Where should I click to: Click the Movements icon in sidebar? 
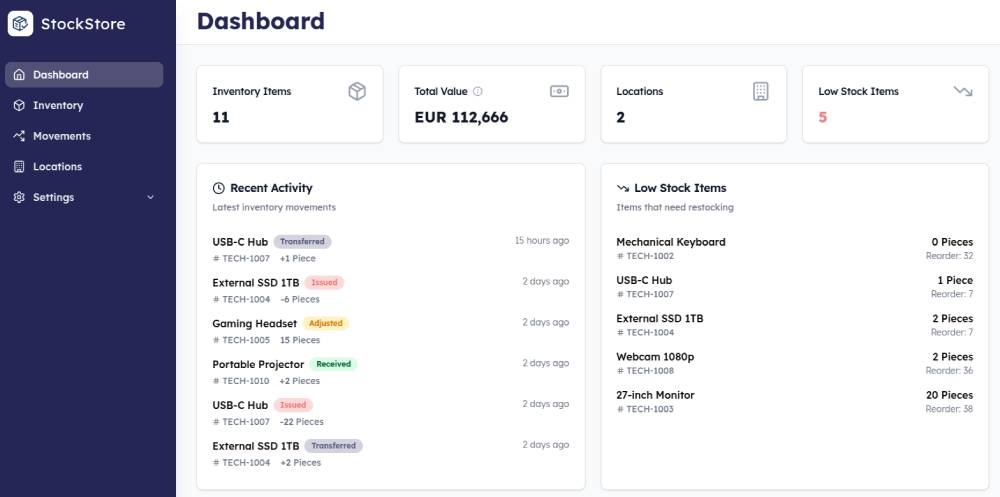point(19,136)
